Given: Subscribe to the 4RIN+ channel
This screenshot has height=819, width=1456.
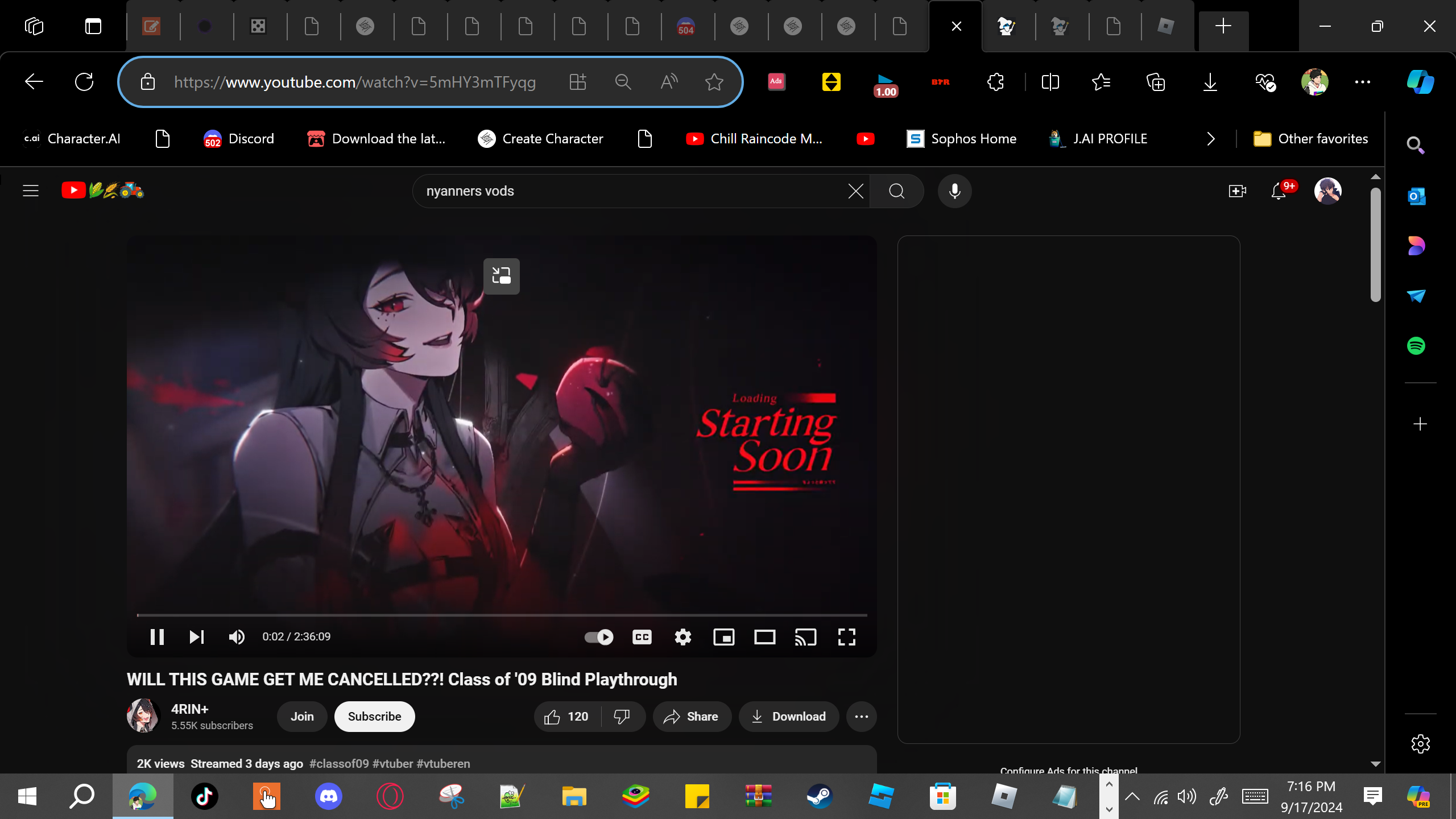Looking at the screenshot, I should point(374,717).
